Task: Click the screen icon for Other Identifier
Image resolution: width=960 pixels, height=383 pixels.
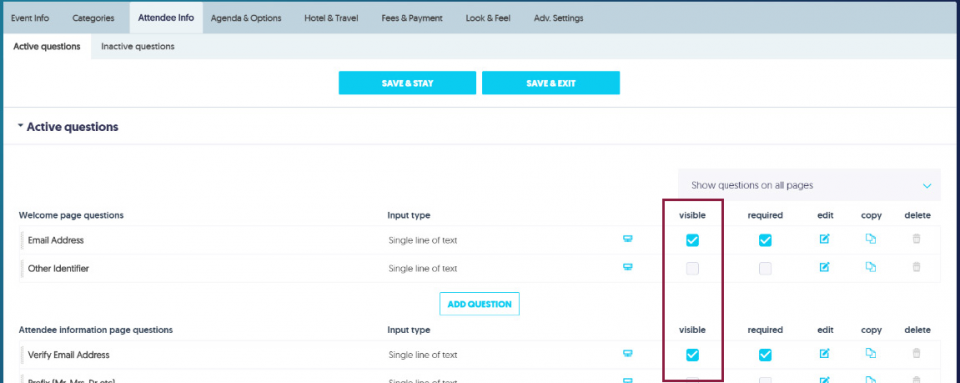Action: coord(628,266)
